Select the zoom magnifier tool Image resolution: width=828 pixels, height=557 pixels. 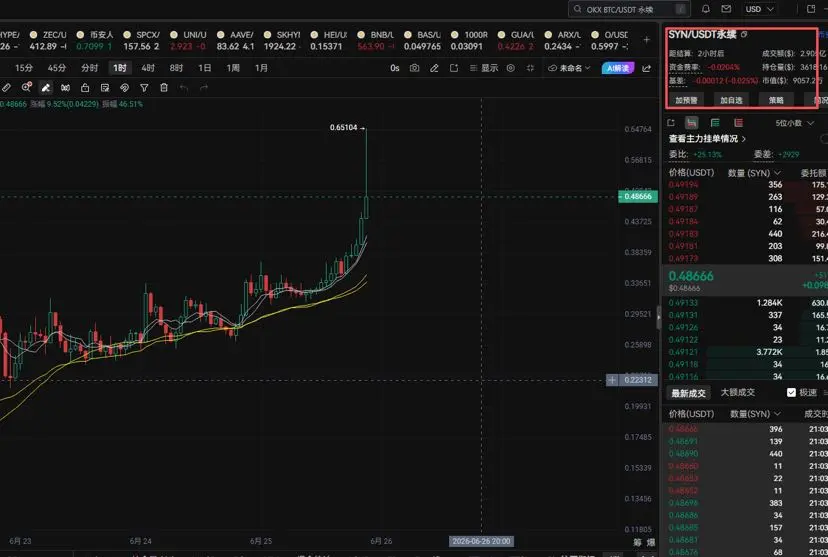(x=26, y=88)
